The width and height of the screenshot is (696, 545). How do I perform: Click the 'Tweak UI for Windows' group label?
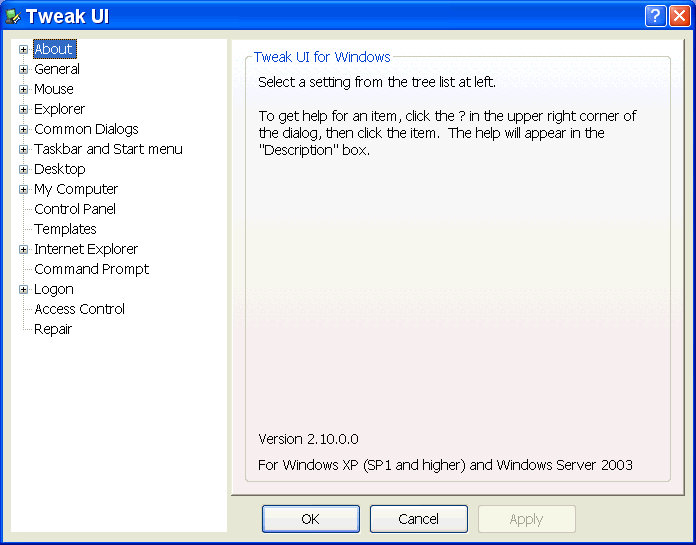pyautogui.click(x=322, y=57)
